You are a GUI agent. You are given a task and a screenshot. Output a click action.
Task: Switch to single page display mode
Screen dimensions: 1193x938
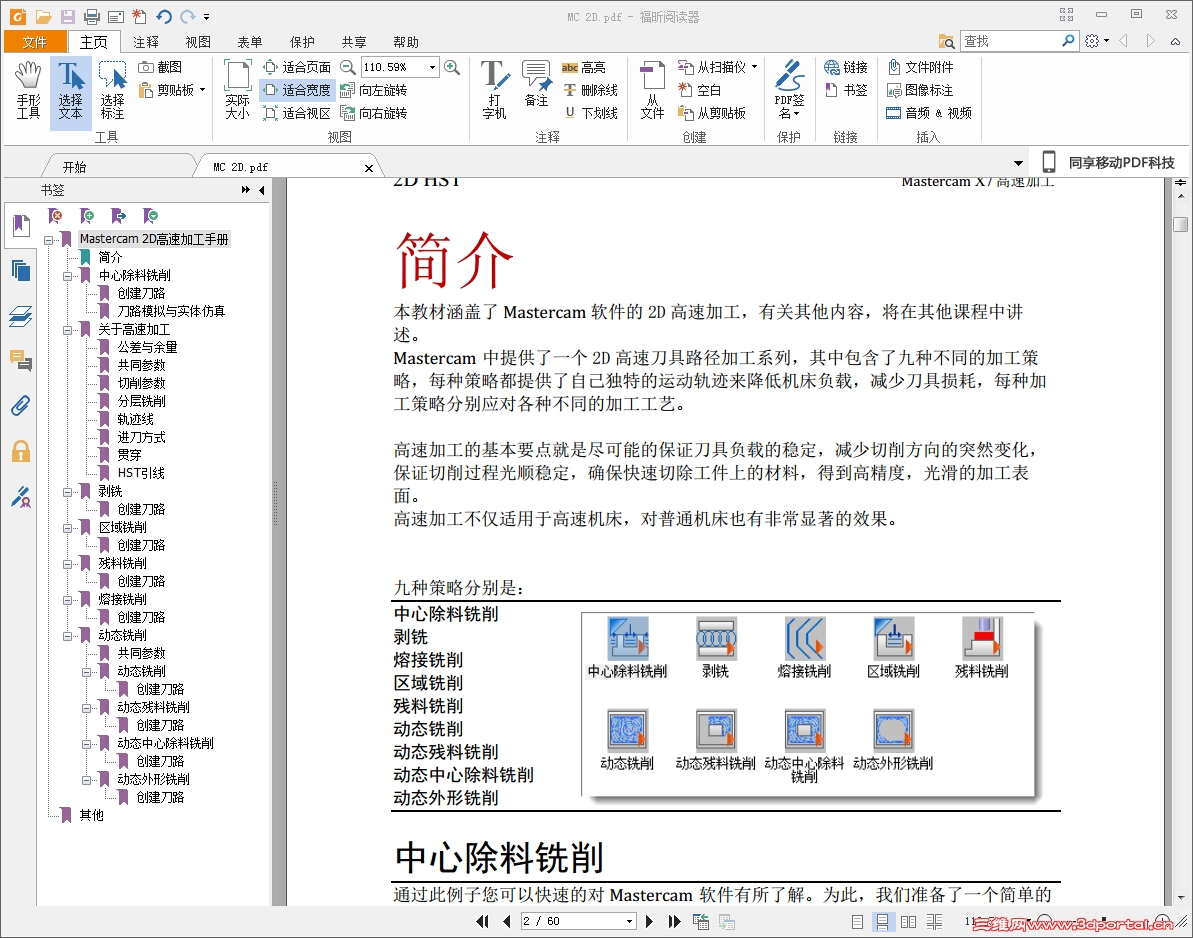click(x=857, y=921)
